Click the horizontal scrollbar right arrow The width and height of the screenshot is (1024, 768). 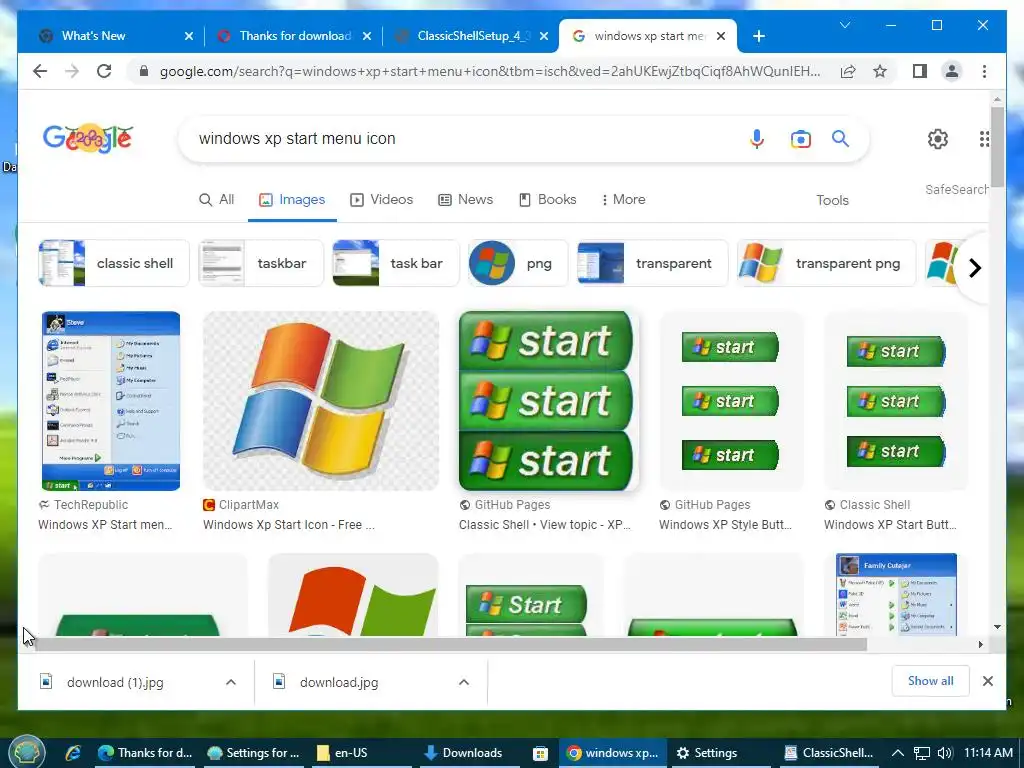pos(980,645)
